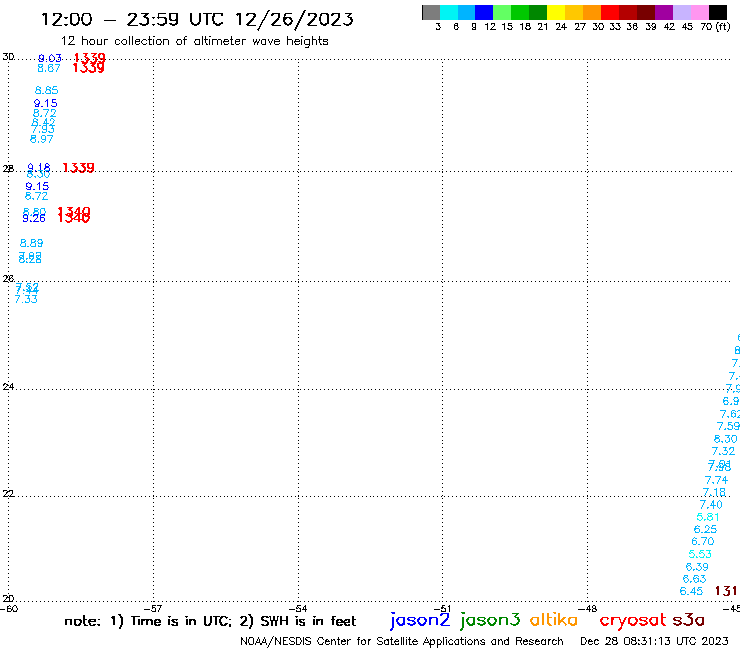
Task: Click the NOAA/NESDIS Center credit line
Action: 402,641
